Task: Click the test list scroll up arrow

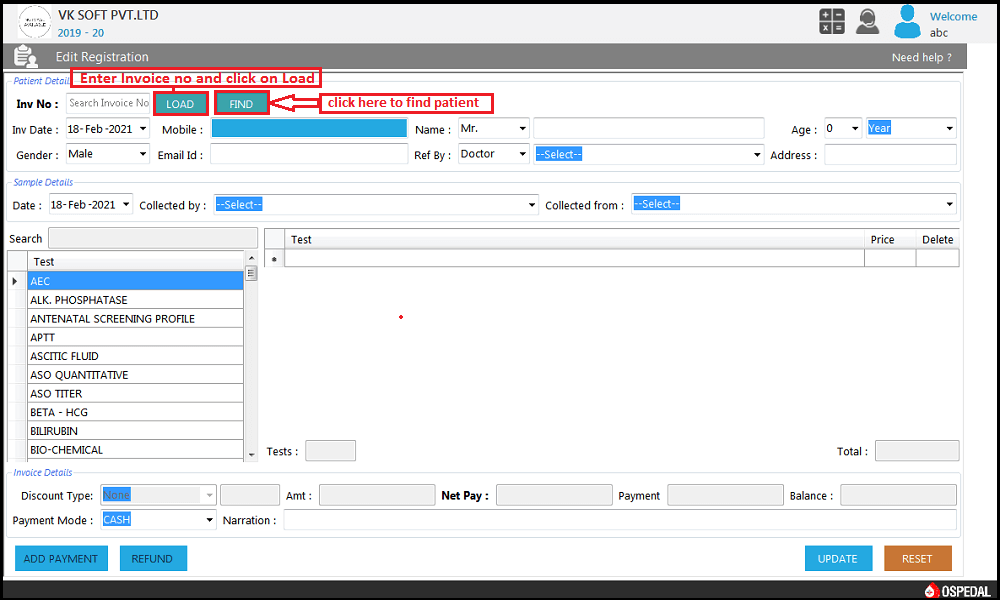Action: pyautogui.click(x=251, y=258)
